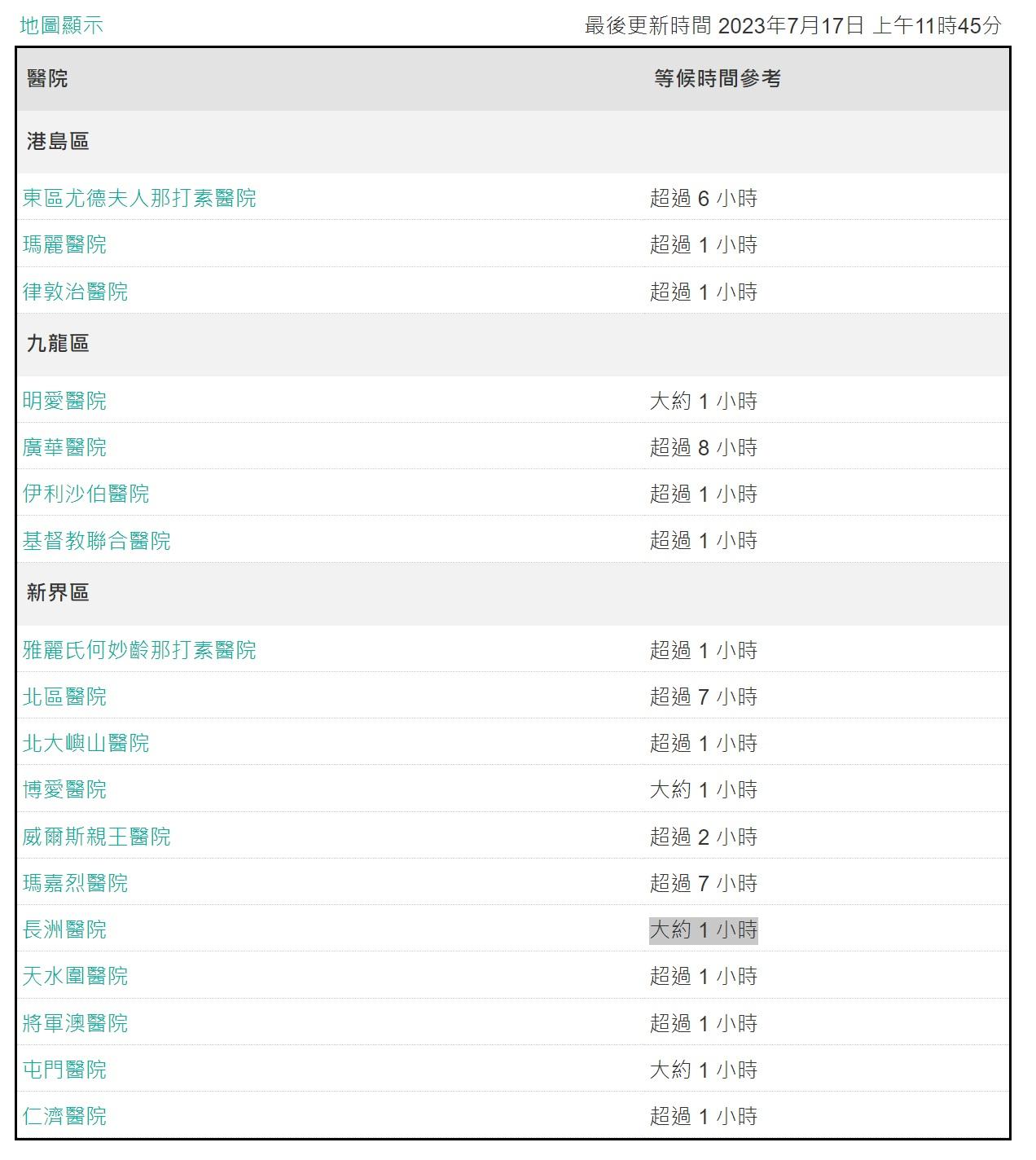
Task: Open the 明愛醫院 hospital page
Action: pyautogui.click(x=64, y=401)
